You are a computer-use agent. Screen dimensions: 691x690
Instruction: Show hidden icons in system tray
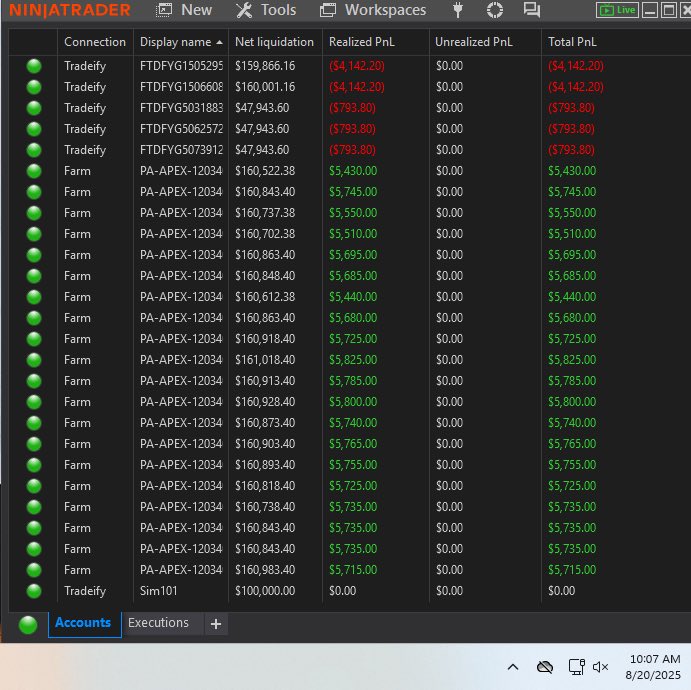pos(513,667)
